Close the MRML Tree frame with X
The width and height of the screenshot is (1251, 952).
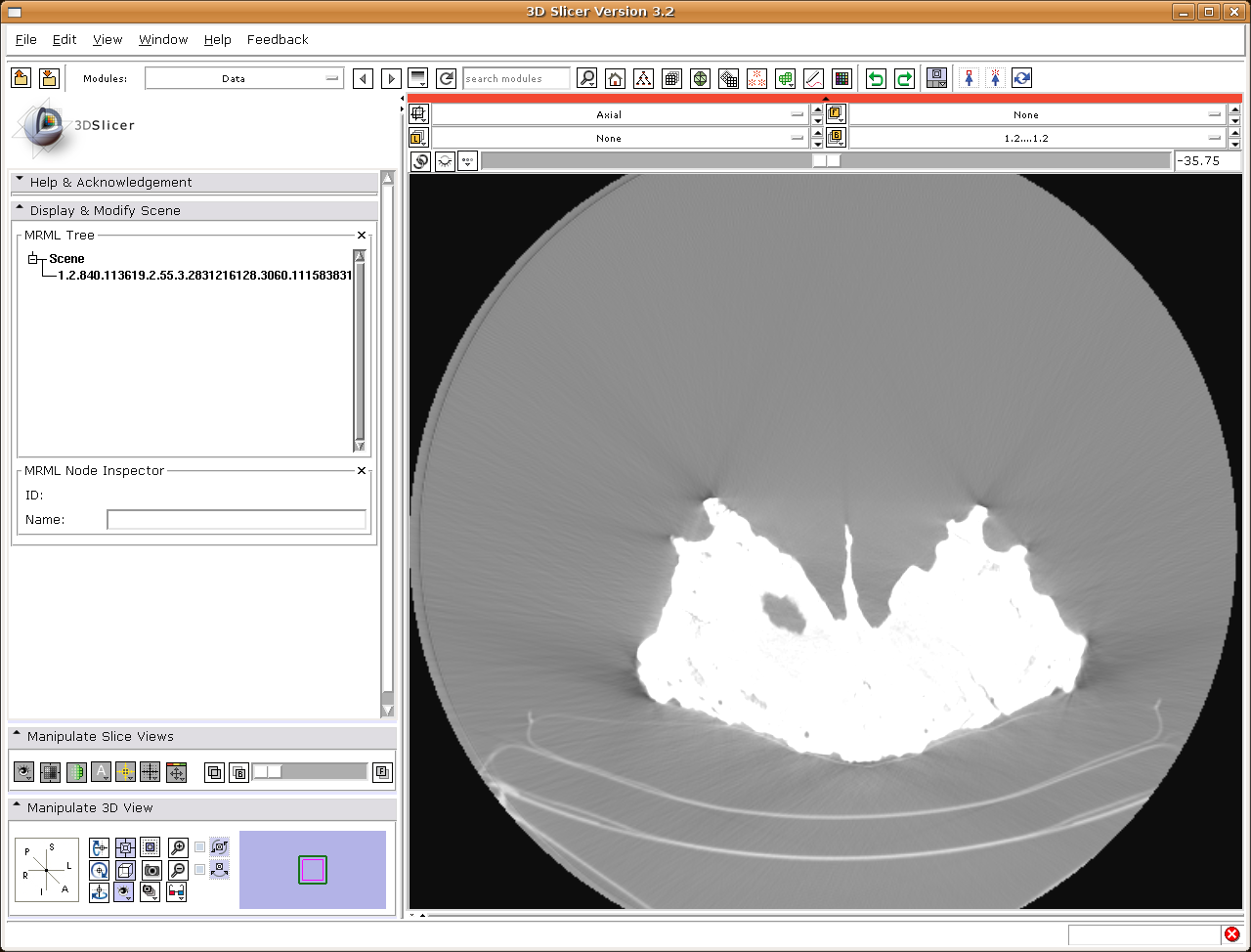pyautogui.click(x=362, y=236)
